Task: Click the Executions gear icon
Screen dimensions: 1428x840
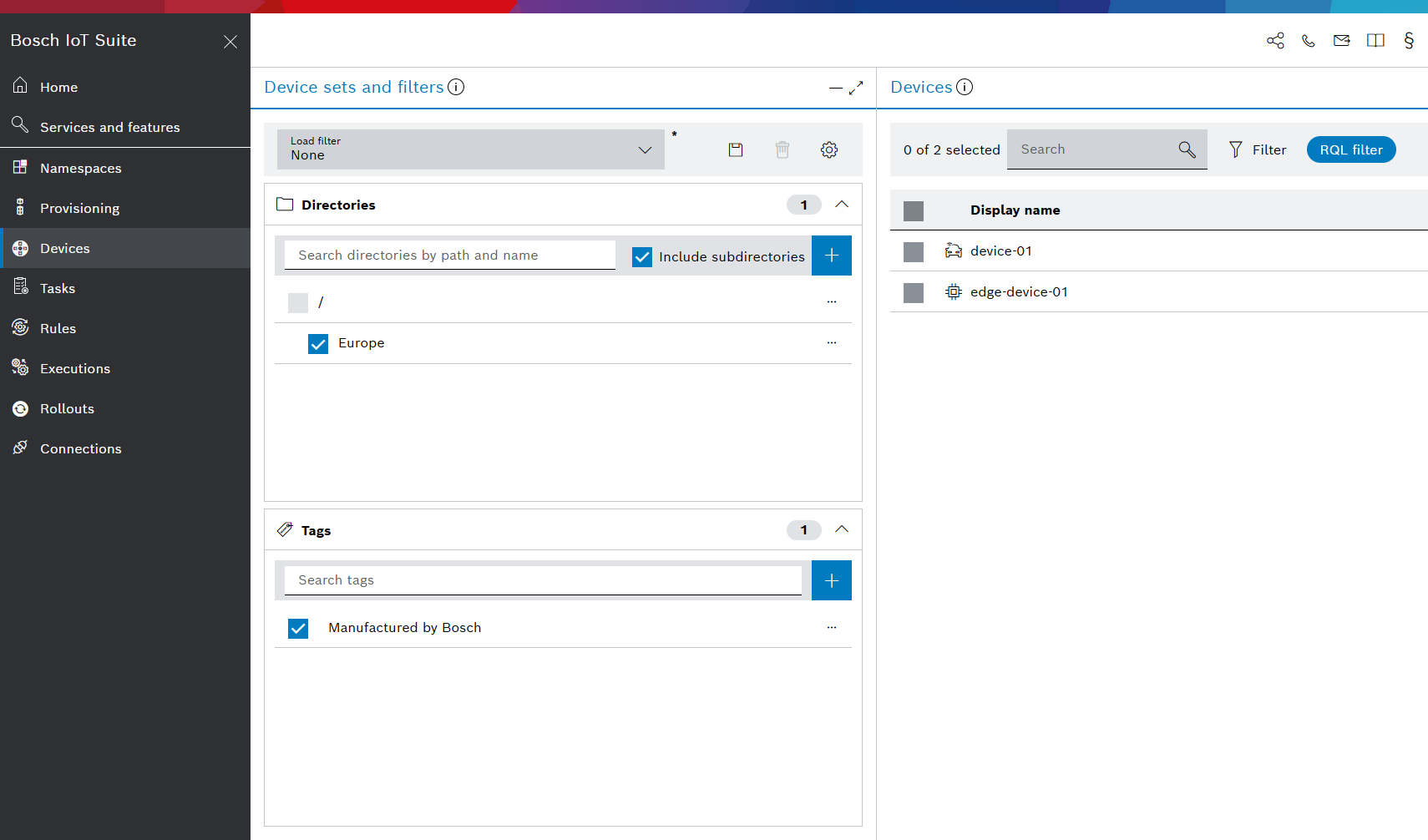Action: [x=20, y=367]
